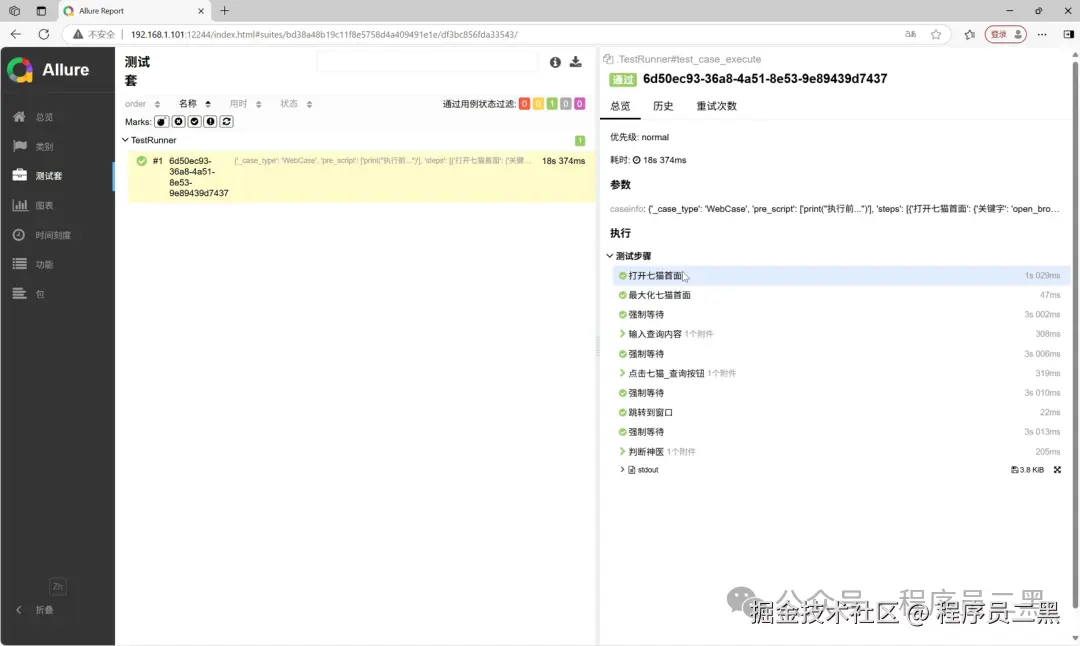Close the Allure Report tab
This screenshot has width=1080, height=646.
click(x=201, y=11)
